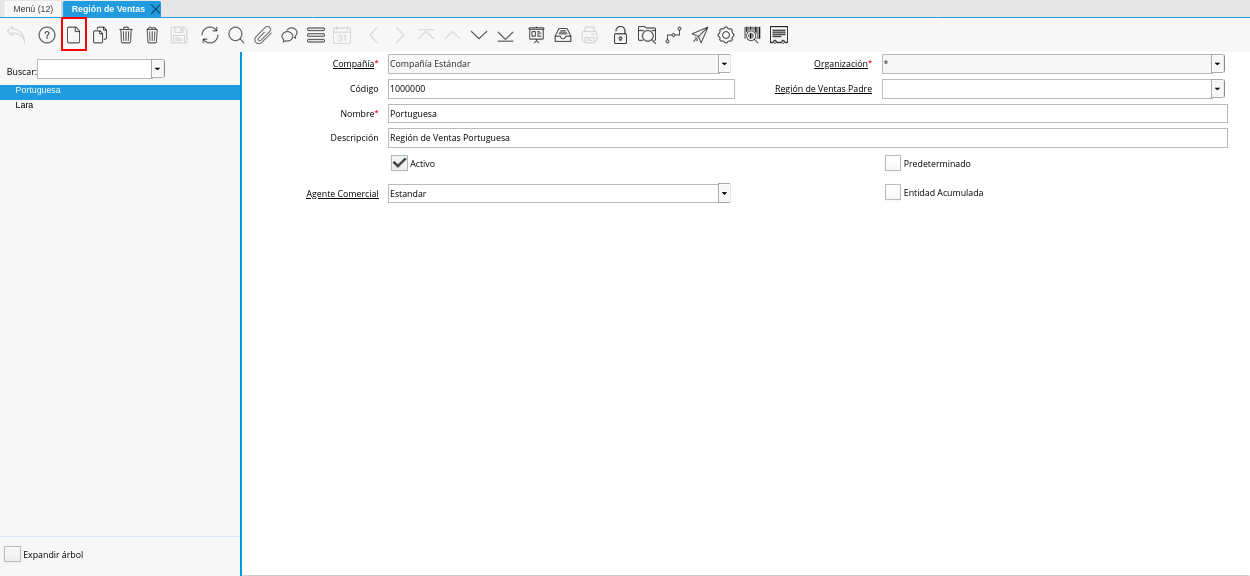1250x576 pixels.
Task: Click the Organización label link
Action: tap(840, 64)
